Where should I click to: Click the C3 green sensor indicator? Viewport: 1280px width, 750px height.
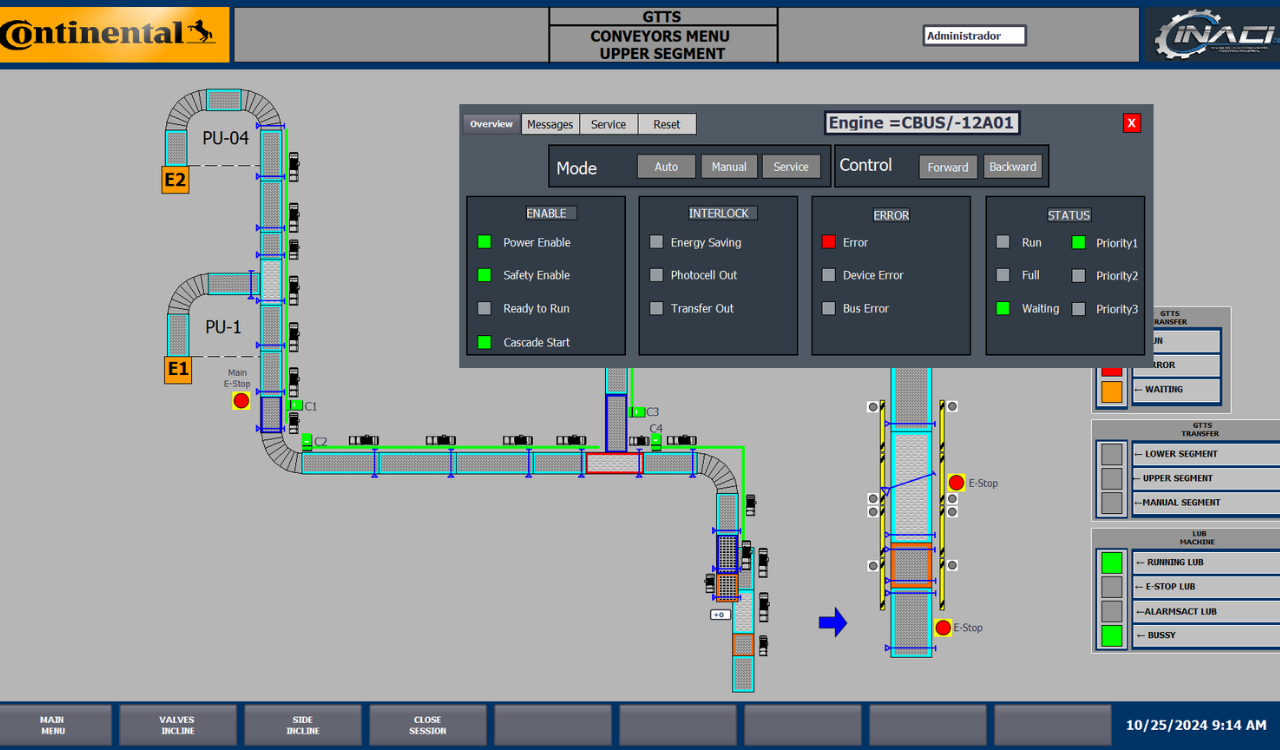tap(637, 411)
